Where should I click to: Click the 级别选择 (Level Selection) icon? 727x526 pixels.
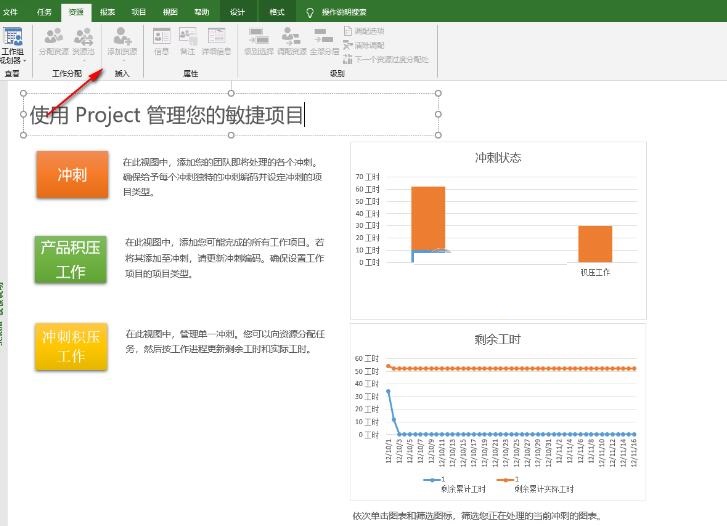tap(257, 42)
